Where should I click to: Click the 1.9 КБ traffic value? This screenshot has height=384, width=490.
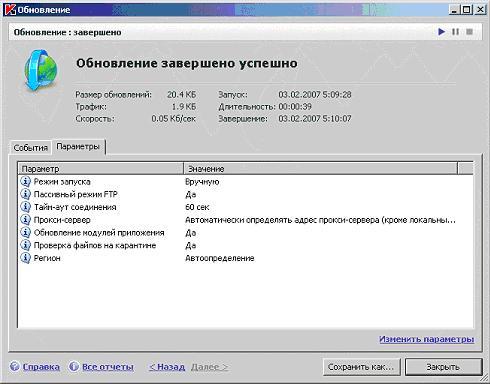(184, 107)
